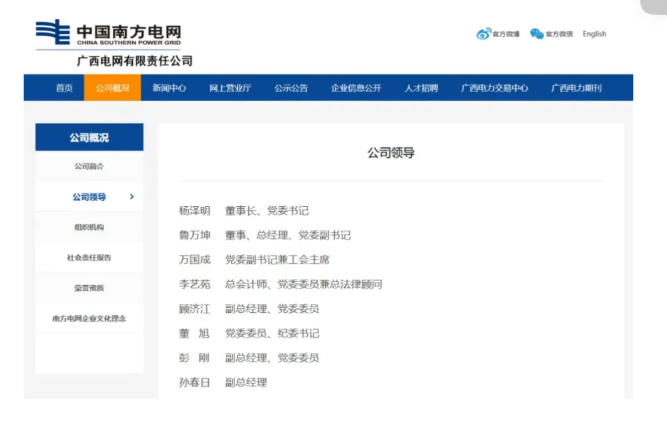The width and height of the screenshot is (667, 442).
Task: Open the 新闻中心 navigation menu
Action: 169,88
